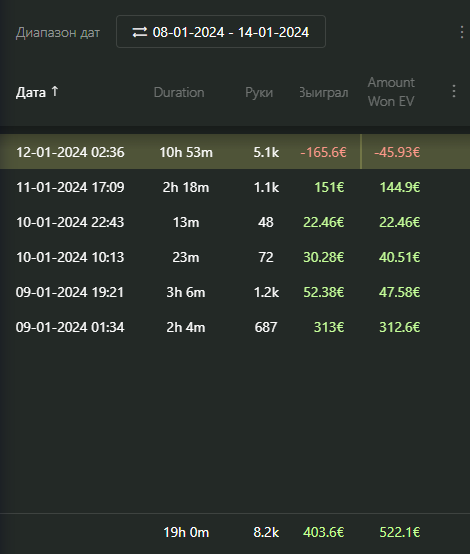The width and height of the screenshot is (470, 554).
Task: Click the total 522.1€ EV summary value
Action: (400, 532)
